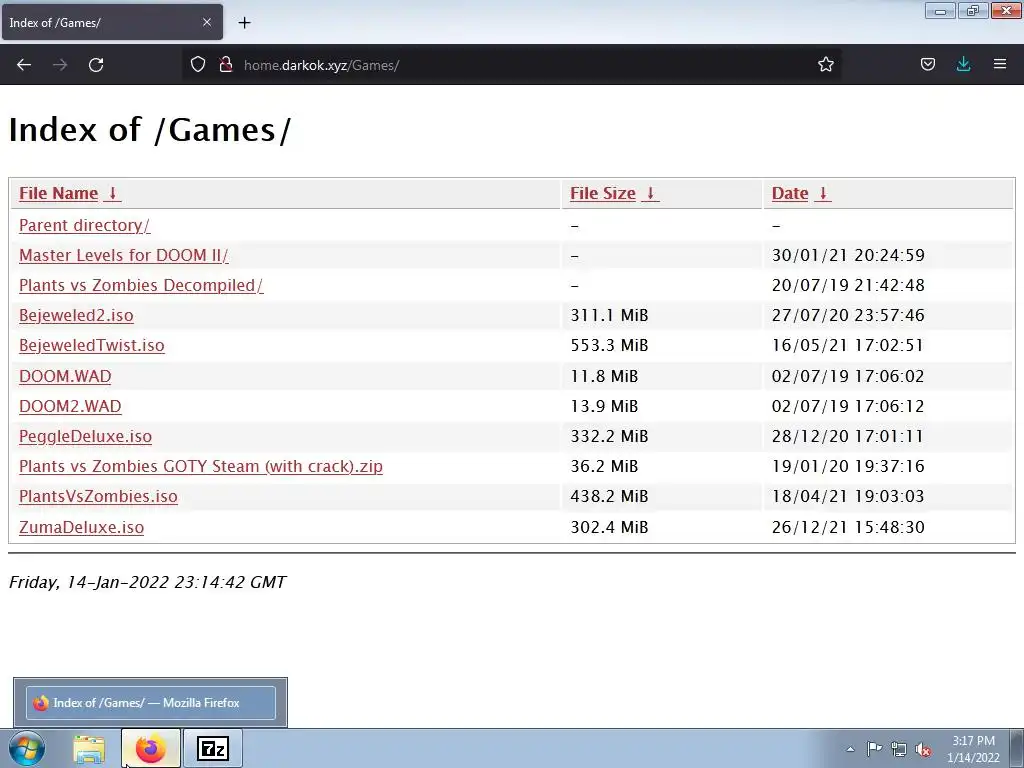
Task: Download ZumaDeluxe.iso
Action: [81, 527]
